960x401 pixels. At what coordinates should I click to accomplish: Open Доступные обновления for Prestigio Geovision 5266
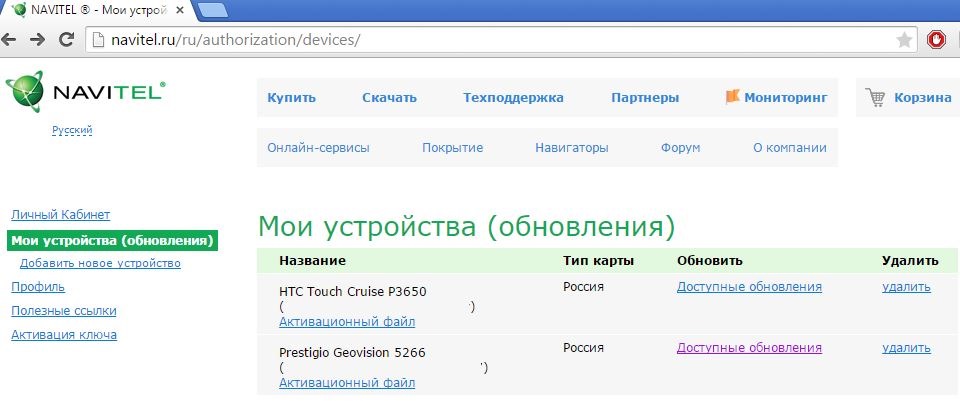pyautogui.click(x=749, y=348)
